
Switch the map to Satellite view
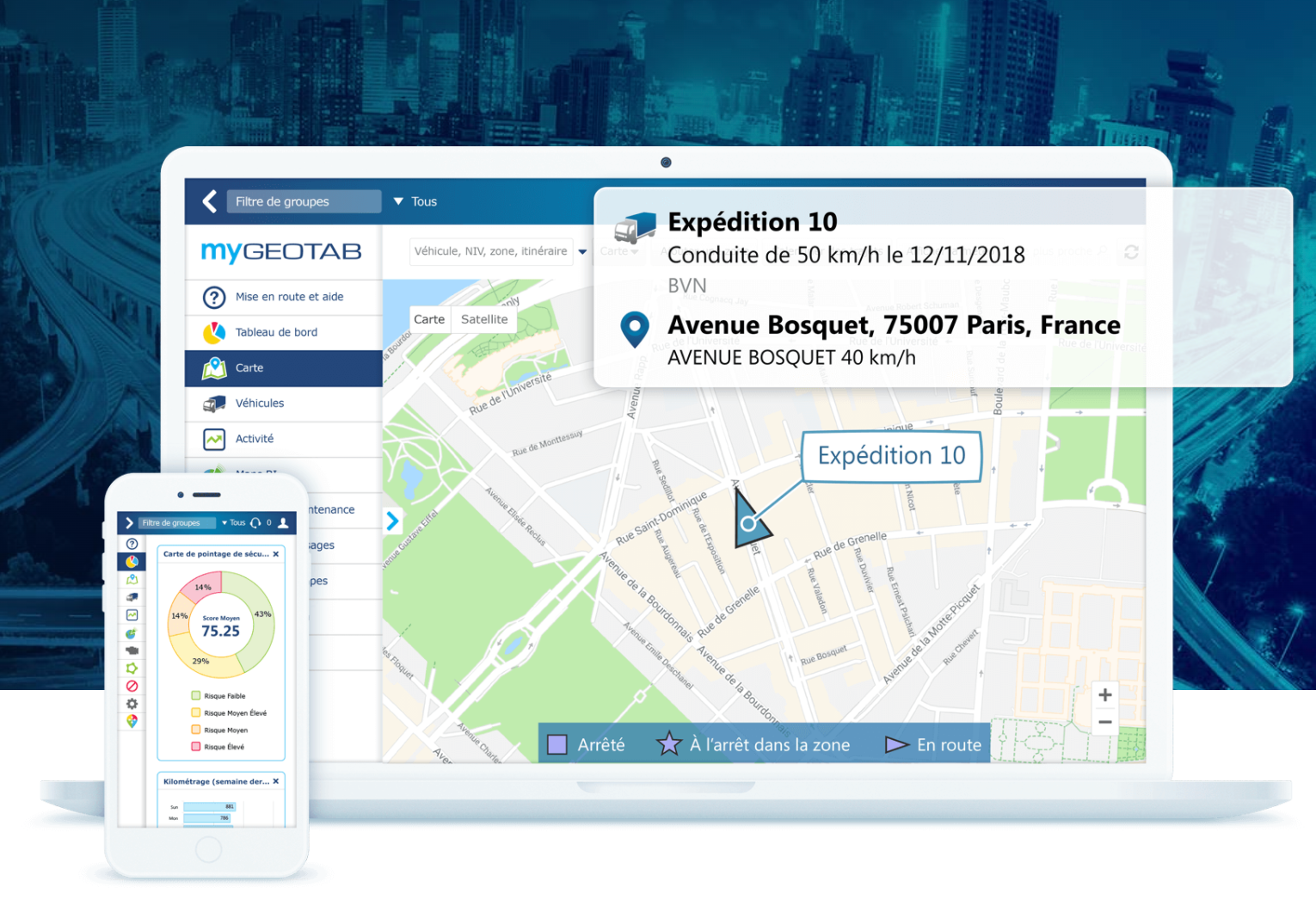(x=484, y=319)
